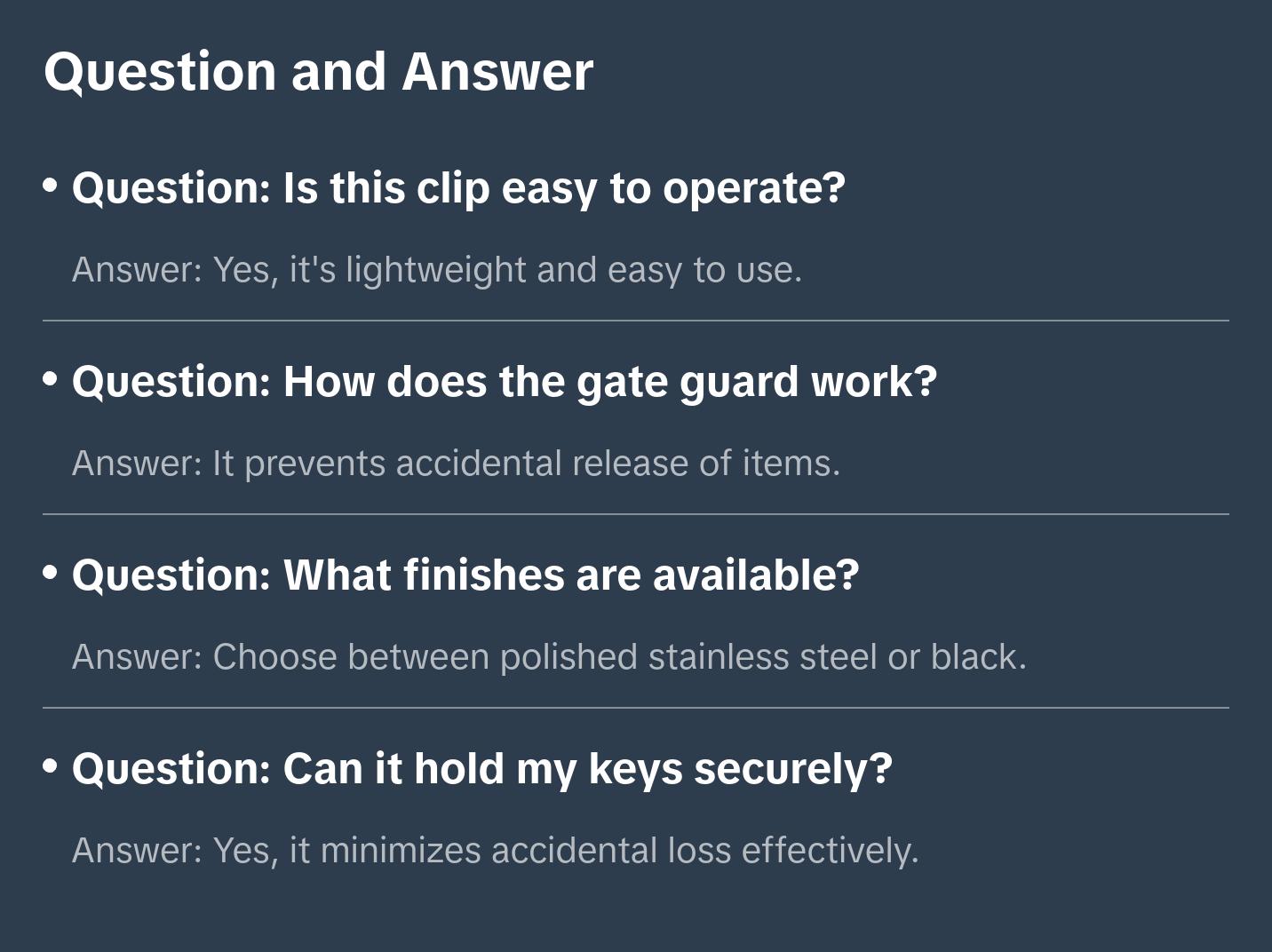Image resolution: width=1272 pixels, height=952 pixels.
Task: Click the answer about preventing accidental release
Action: (x=526, y=464)
